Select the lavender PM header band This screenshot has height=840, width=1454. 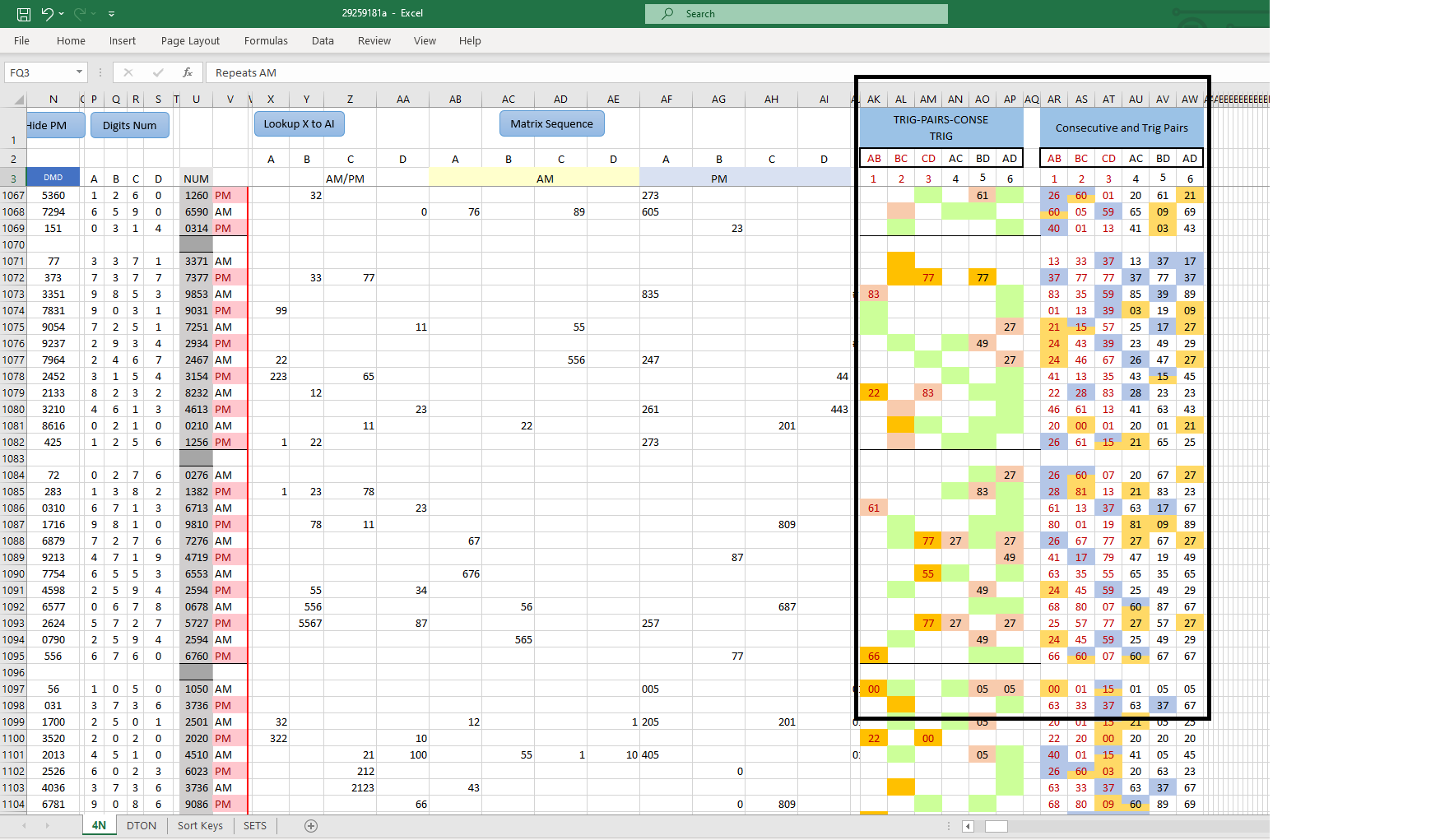[x=745, y=178]
